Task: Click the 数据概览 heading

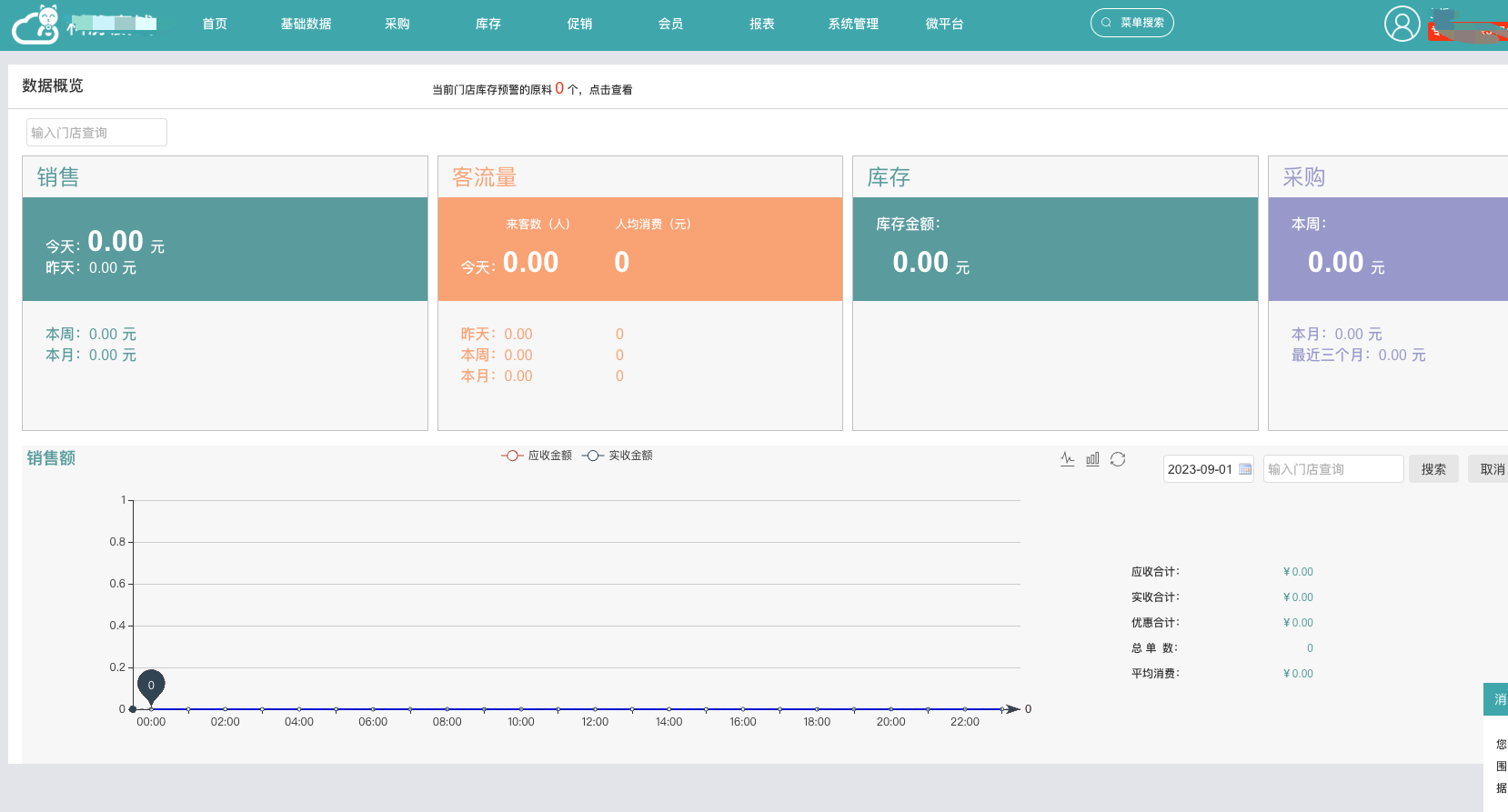Action: pos(53,85)
